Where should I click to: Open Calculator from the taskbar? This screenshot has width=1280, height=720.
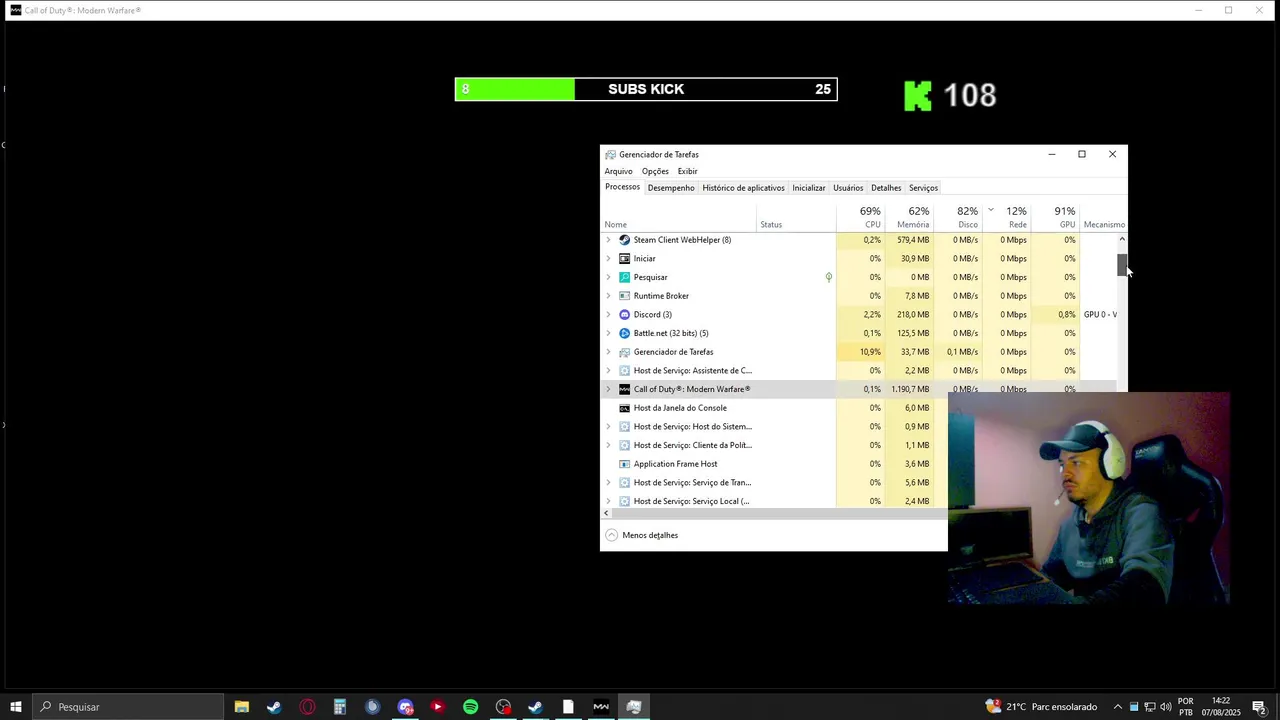pos(340,707)
